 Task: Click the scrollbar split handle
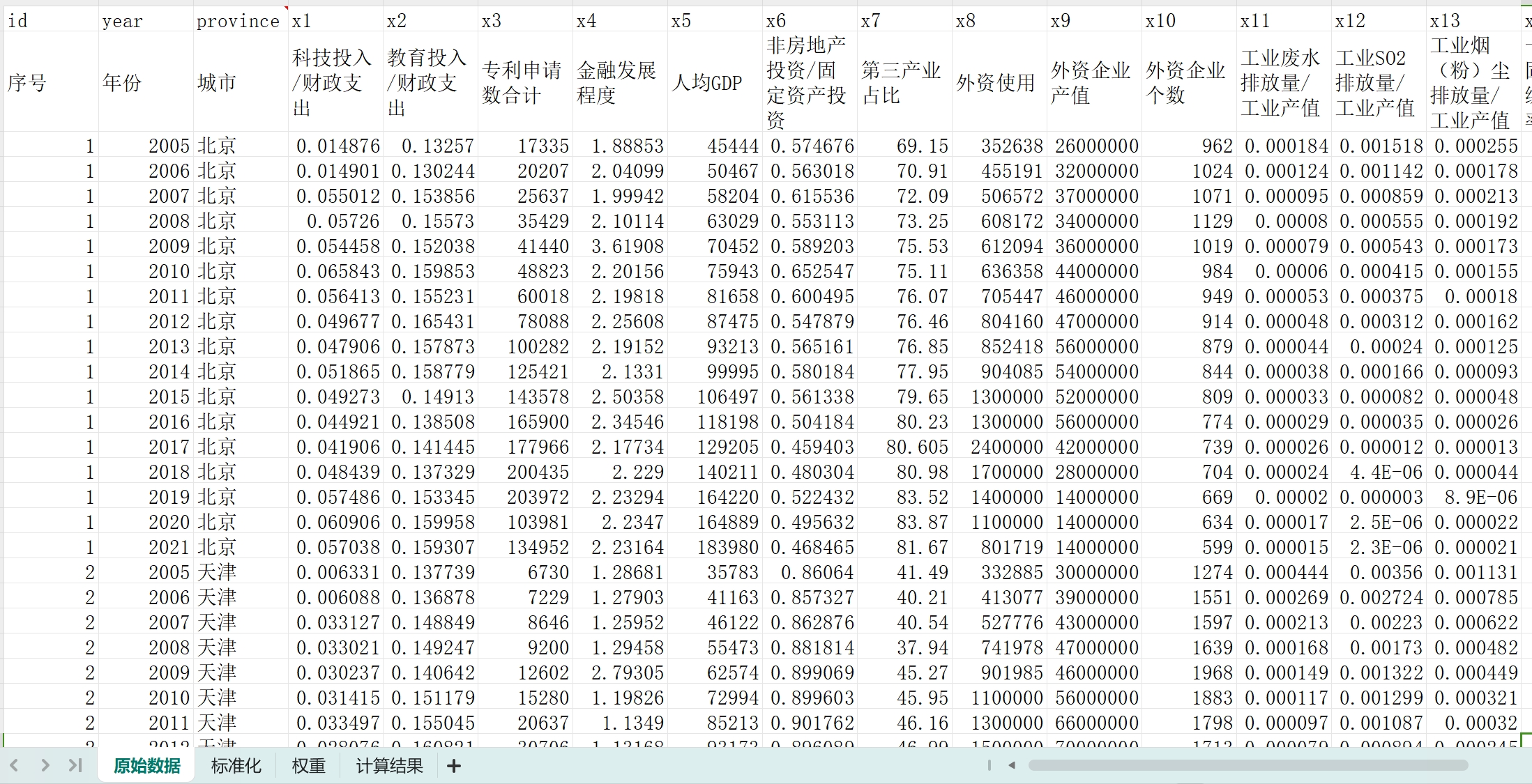[989, 765]
